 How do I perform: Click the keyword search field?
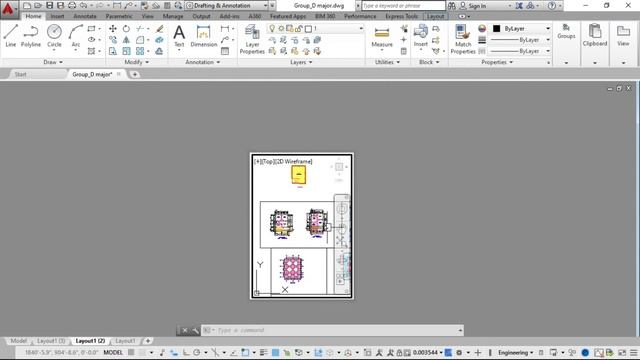[x=403, y=6]
